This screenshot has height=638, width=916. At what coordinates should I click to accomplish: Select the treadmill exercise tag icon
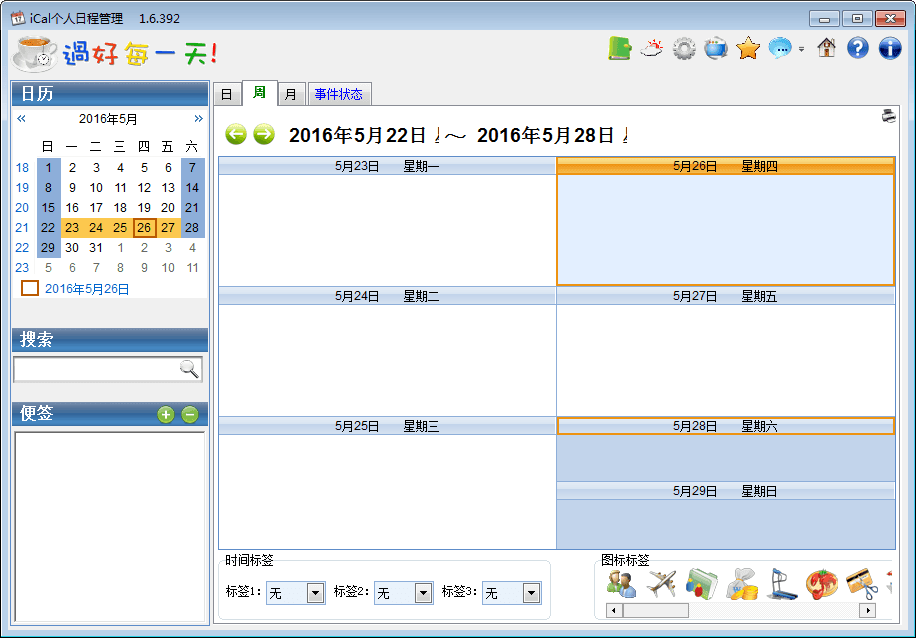coord(782,583)
